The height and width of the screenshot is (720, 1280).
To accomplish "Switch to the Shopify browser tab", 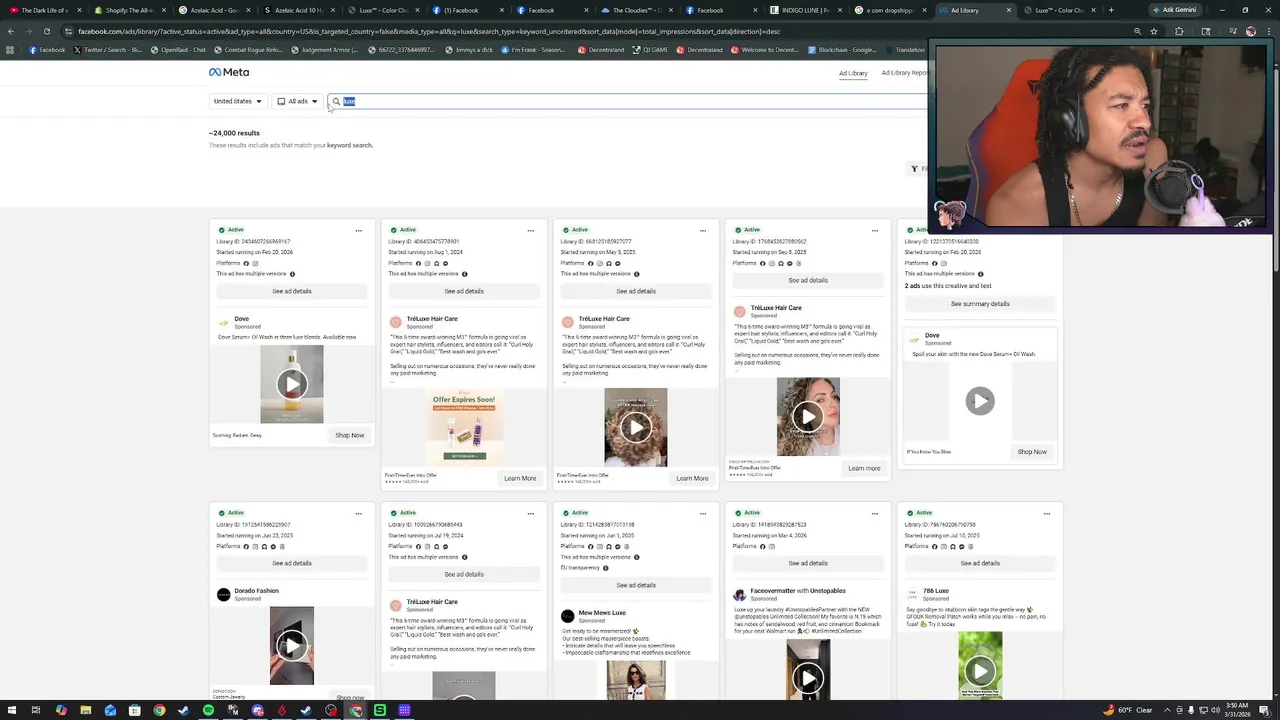I will coord(128,10).
